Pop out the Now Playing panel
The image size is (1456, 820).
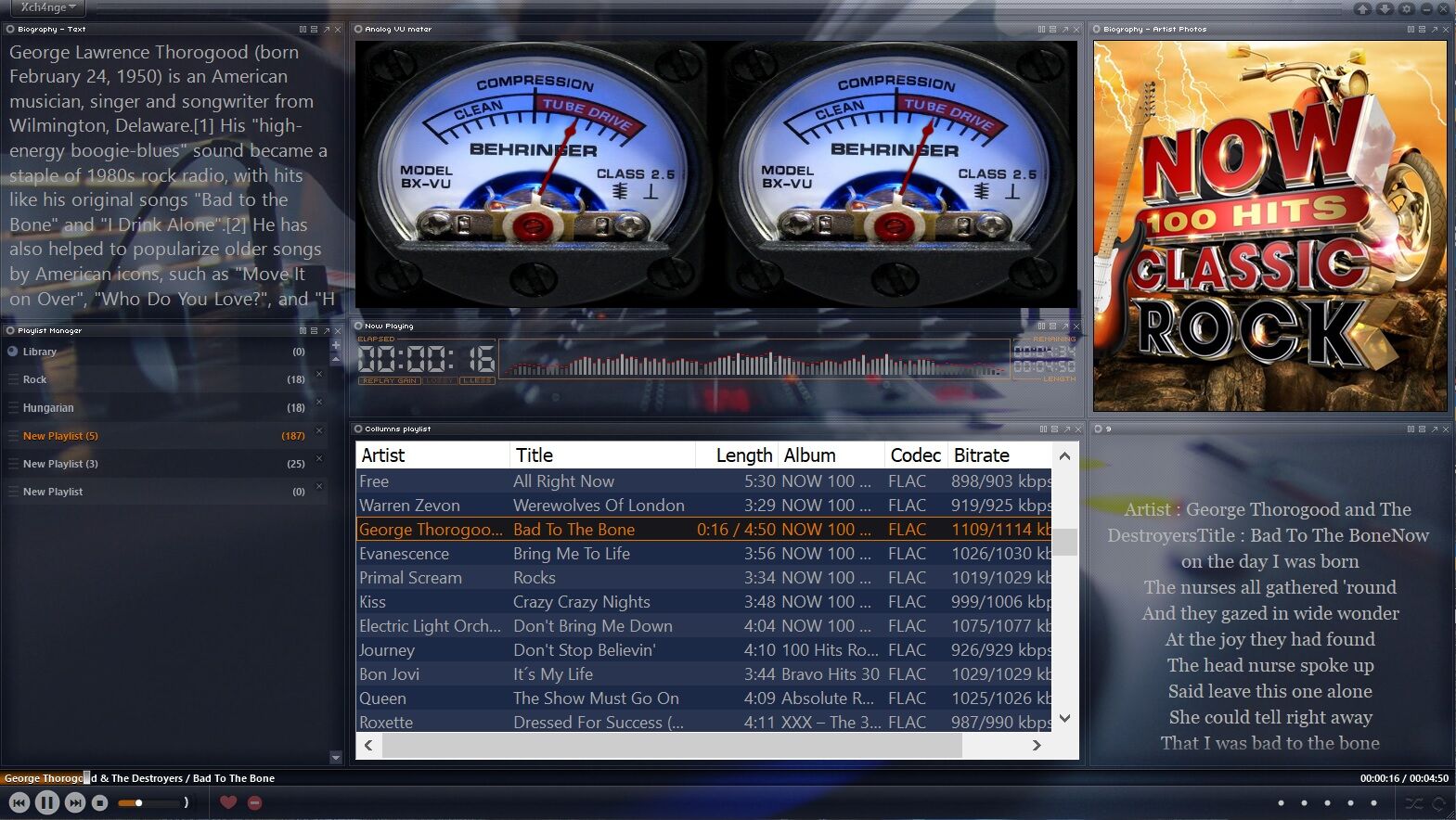[x=1064, y=327]
